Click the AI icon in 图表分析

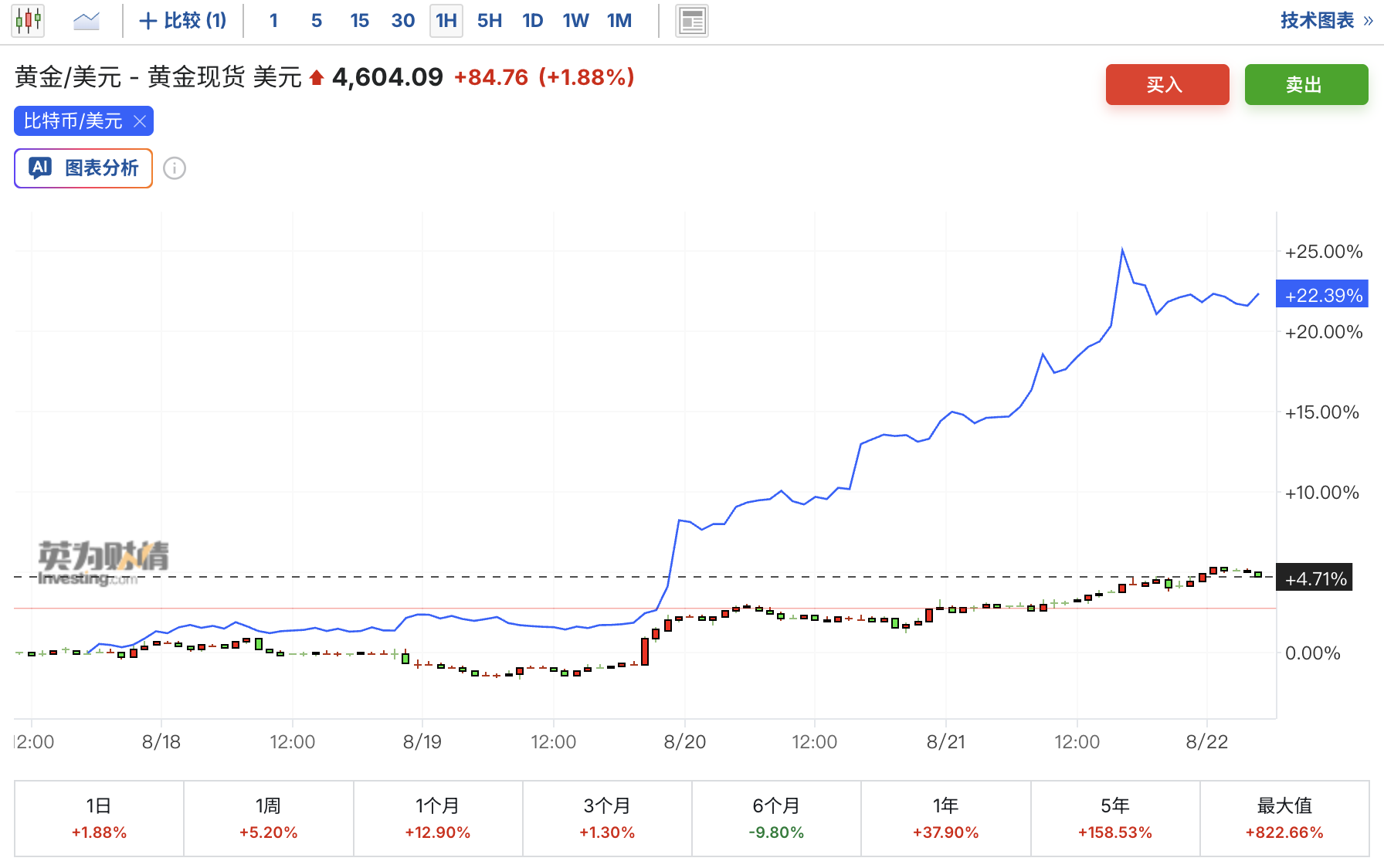[40, 168]
